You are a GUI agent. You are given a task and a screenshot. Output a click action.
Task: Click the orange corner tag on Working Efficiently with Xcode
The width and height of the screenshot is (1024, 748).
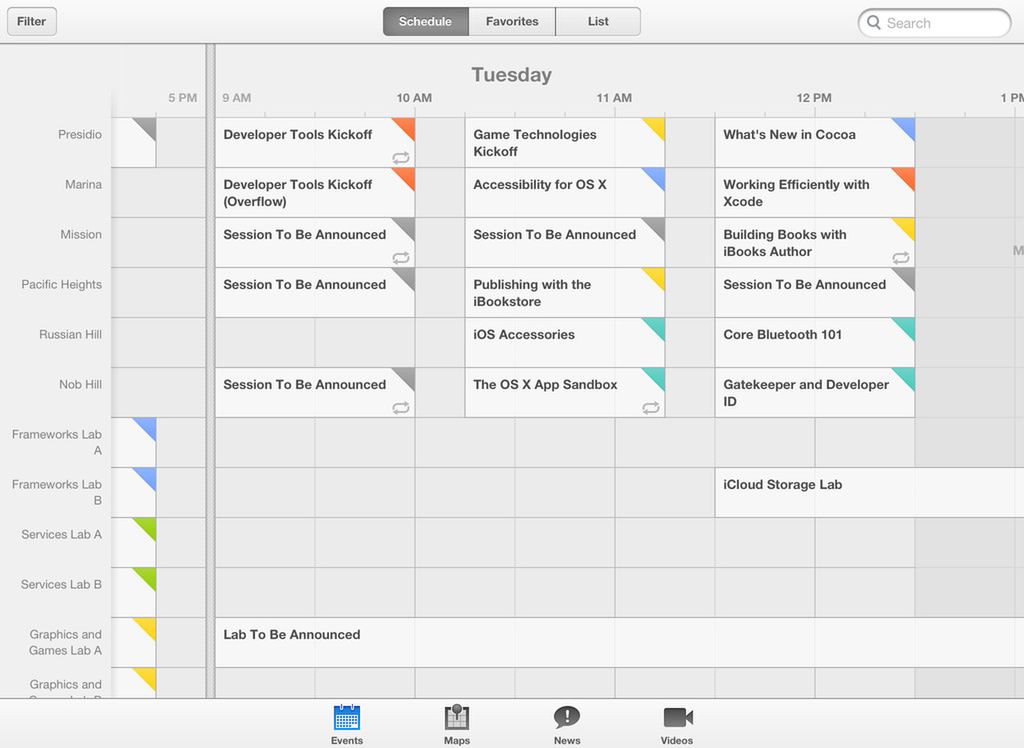[x=906, y=176]
